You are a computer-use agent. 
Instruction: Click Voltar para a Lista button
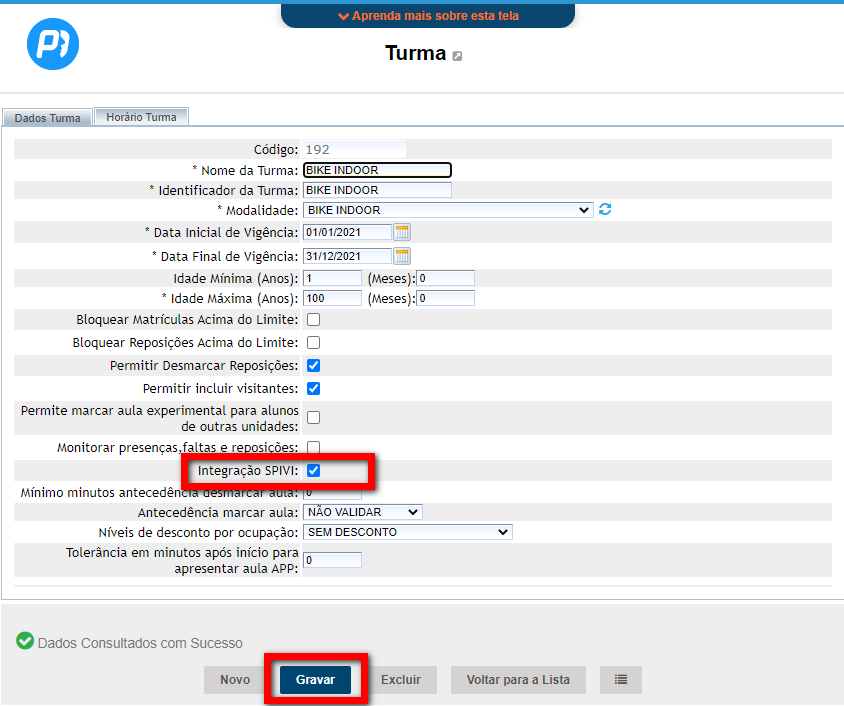[x=518, y=680]
